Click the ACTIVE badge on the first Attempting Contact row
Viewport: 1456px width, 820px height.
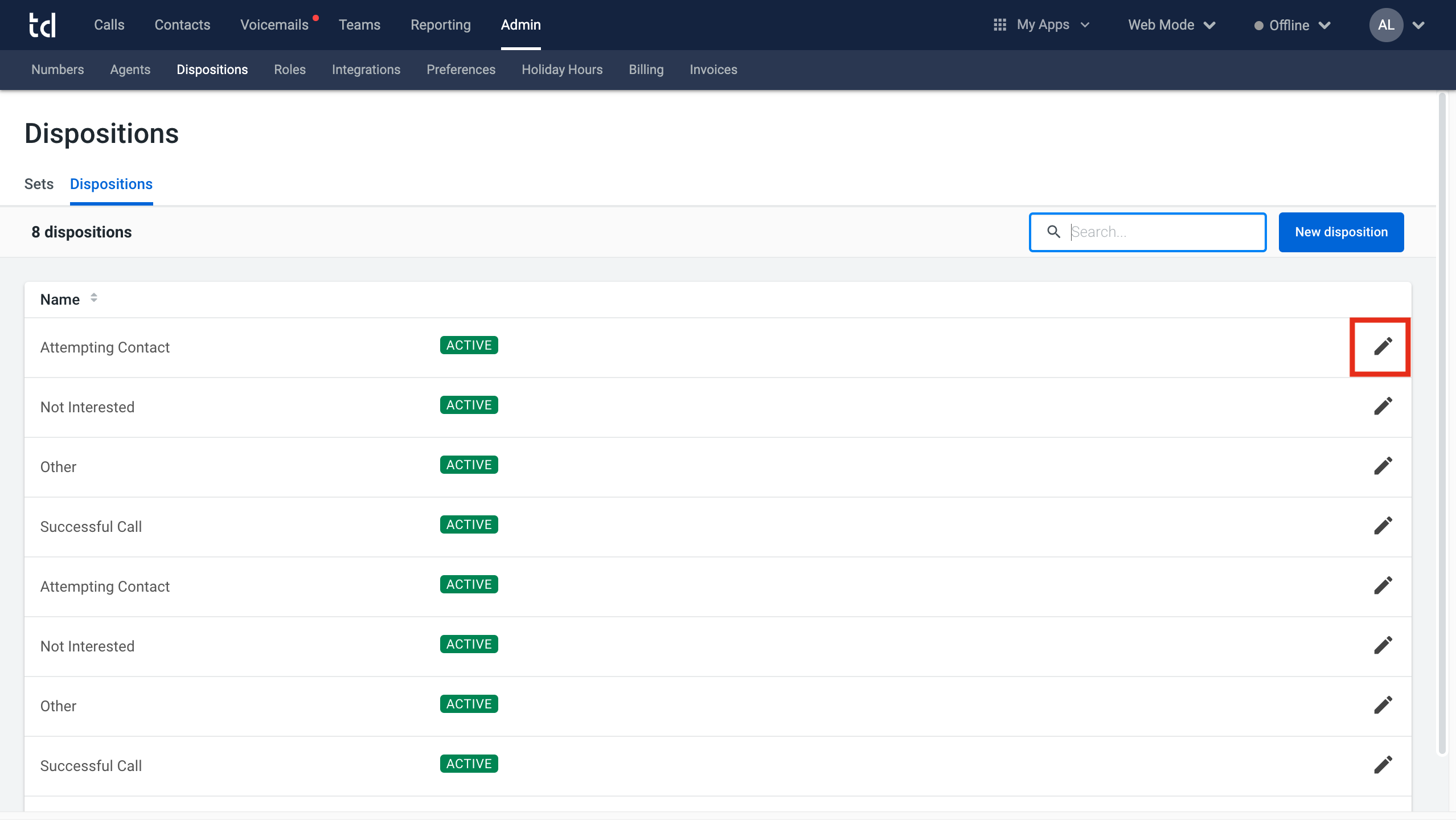tap(469, 345)
